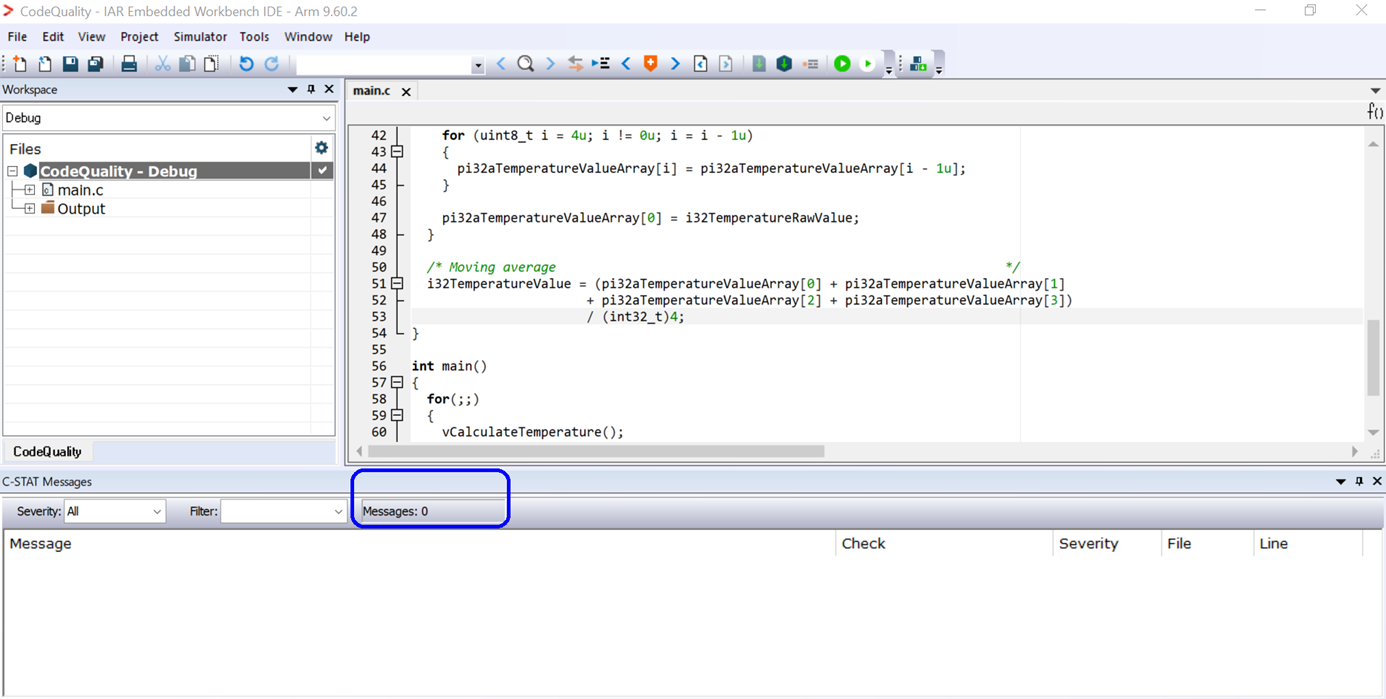This screenshot has height=699, width=1386.
Task: Click the Redo arrow icon
Action: (x=271, y=64)
